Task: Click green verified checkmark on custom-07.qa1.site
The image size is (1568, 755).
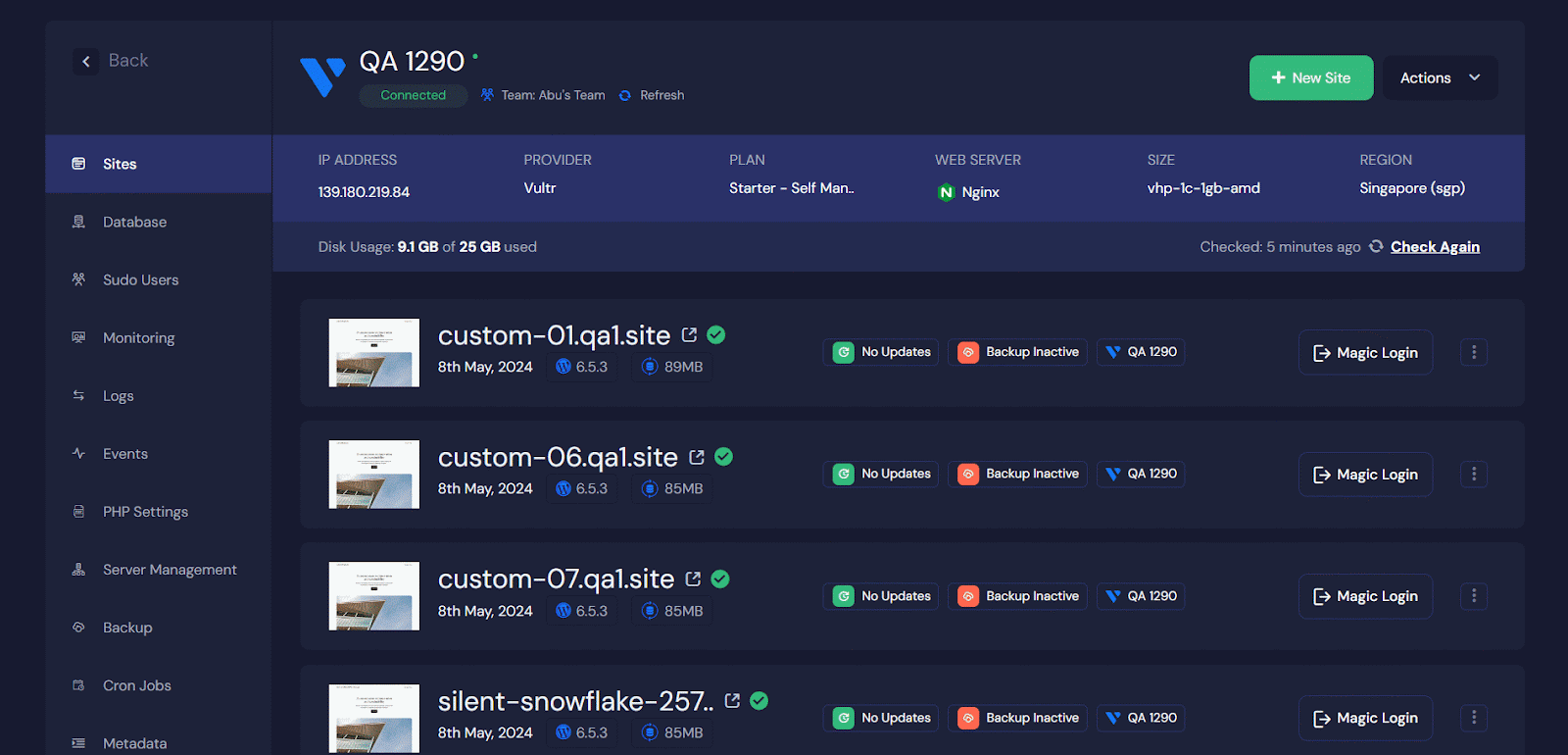Action: 720,579
